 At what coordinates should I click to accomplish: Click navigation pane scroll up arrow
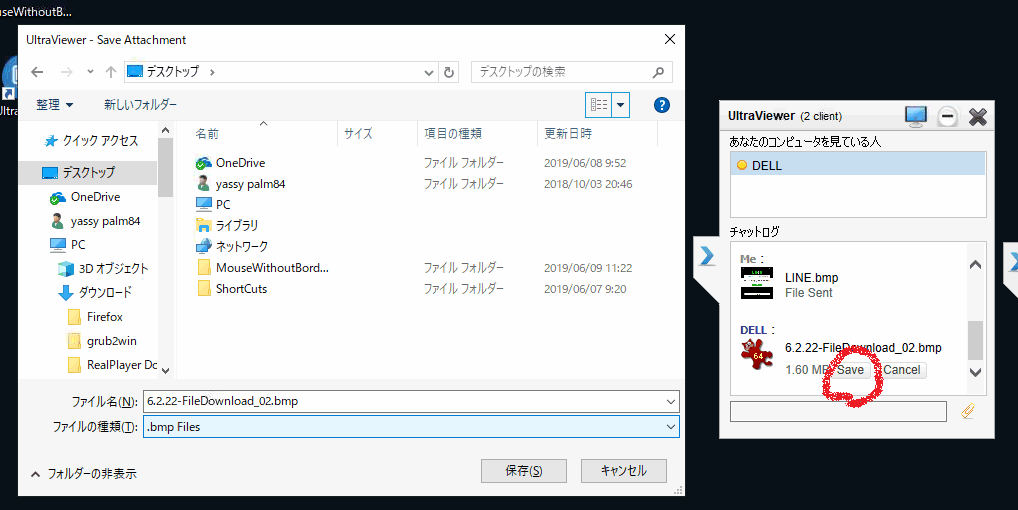tap(166, 130)
